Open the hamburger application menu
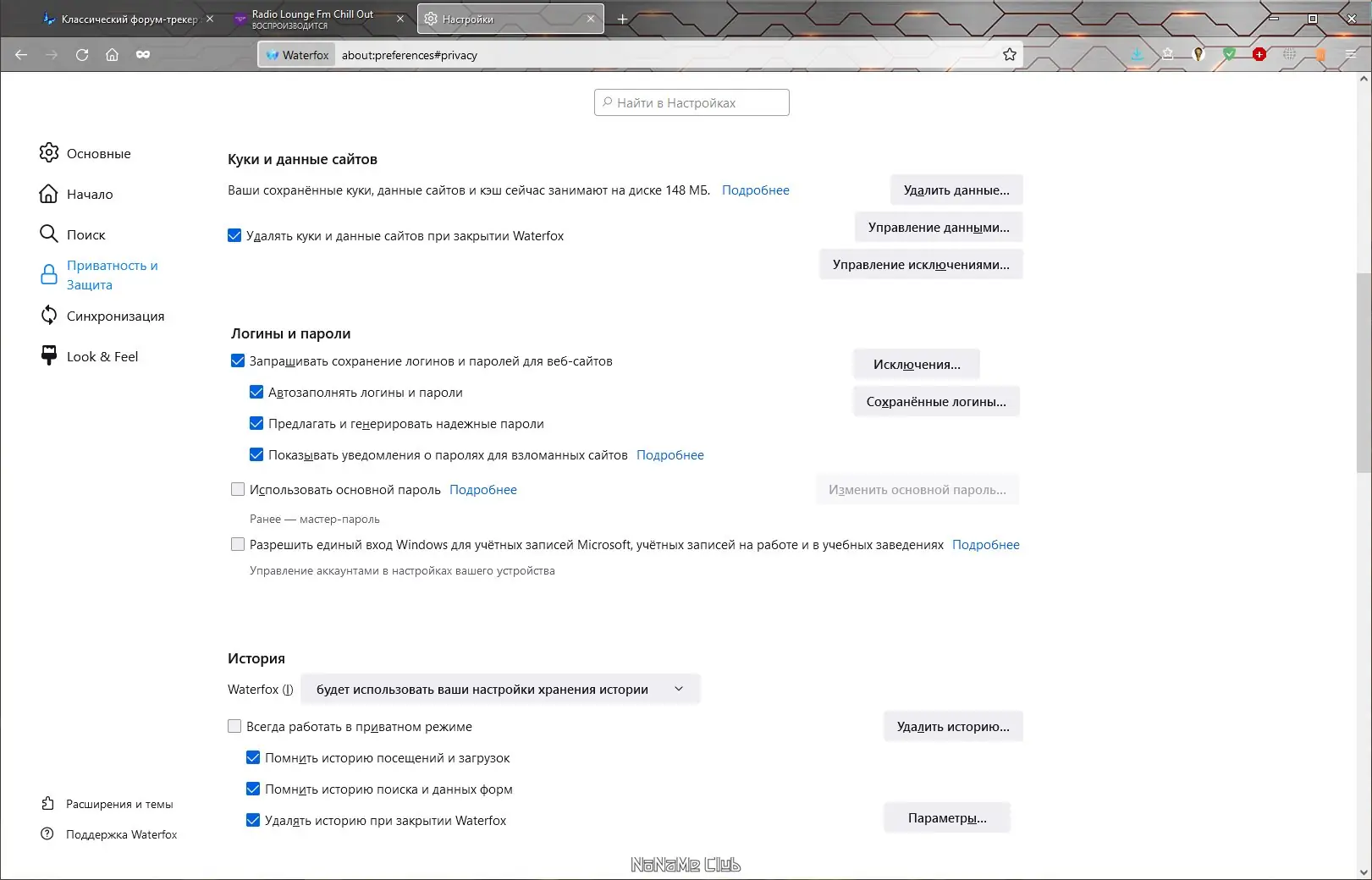This screenshot has width=1372, height=880. [1350, 54]
